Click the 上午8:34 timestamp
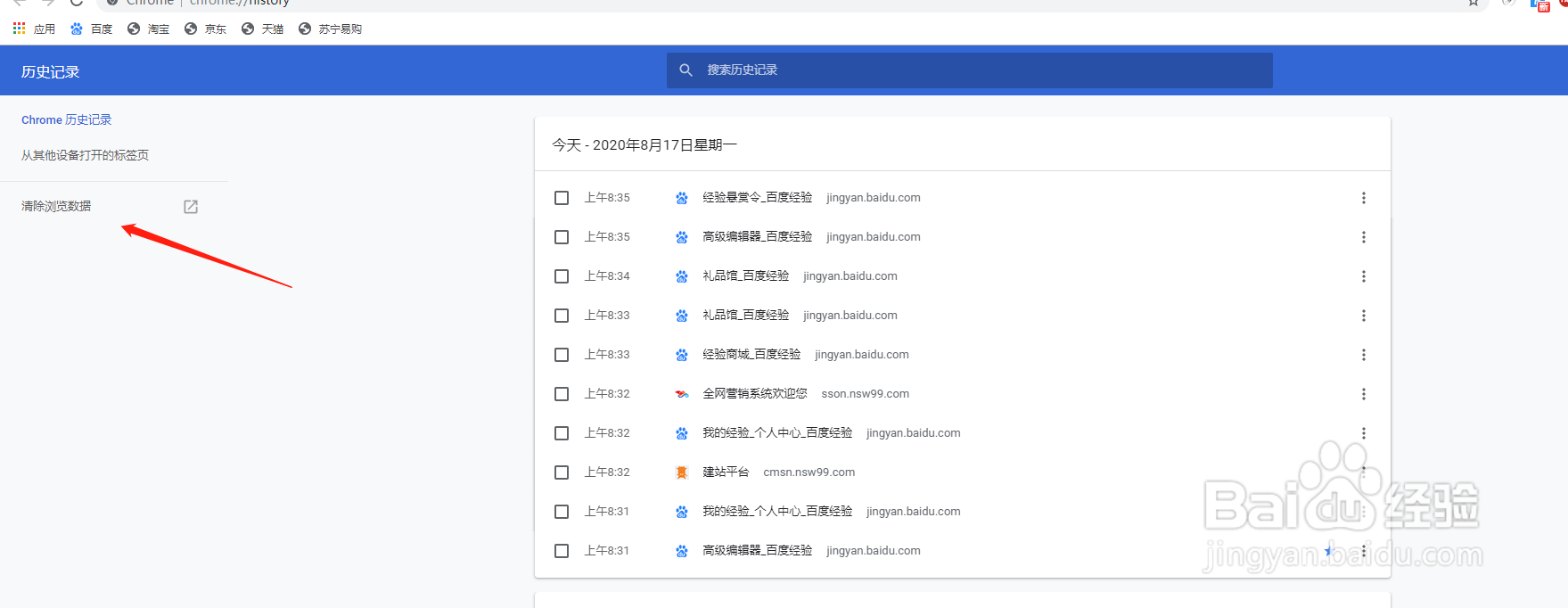The width and height of the screenshot is (1568, 608). [x=607, y=276]
